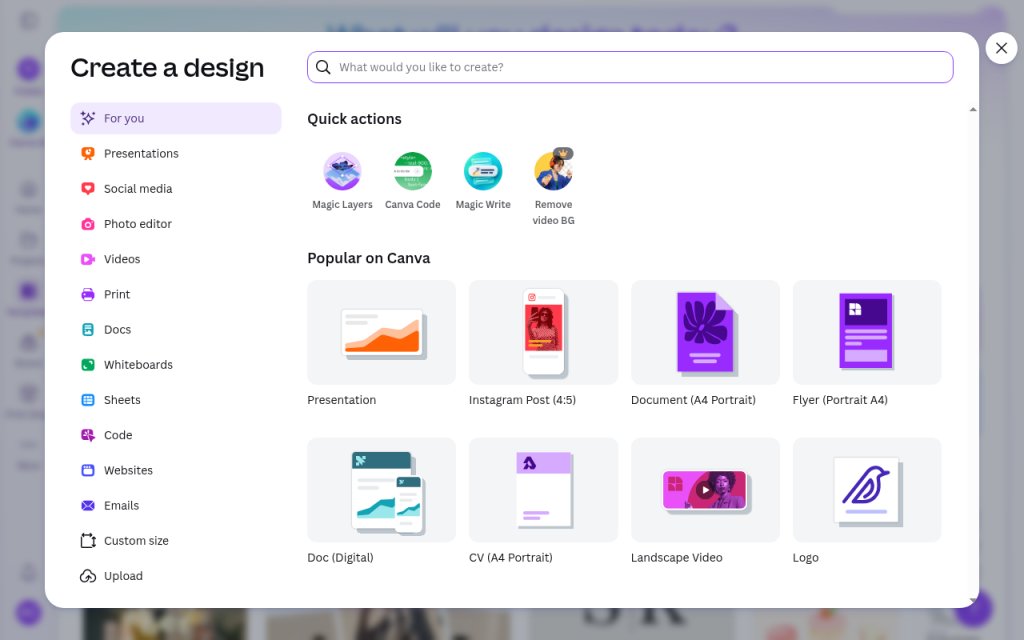This screenshot has width=1024, height=640.
Task: Click the Websites category icon
Action: coord(88,470)
